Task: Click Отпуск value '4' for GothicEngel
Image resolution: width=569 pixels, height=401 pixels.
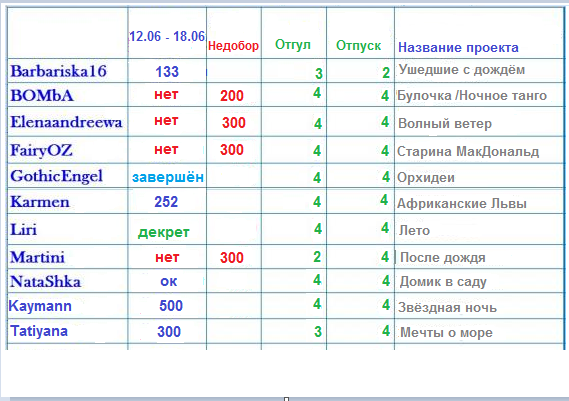Action: [386, 177]
